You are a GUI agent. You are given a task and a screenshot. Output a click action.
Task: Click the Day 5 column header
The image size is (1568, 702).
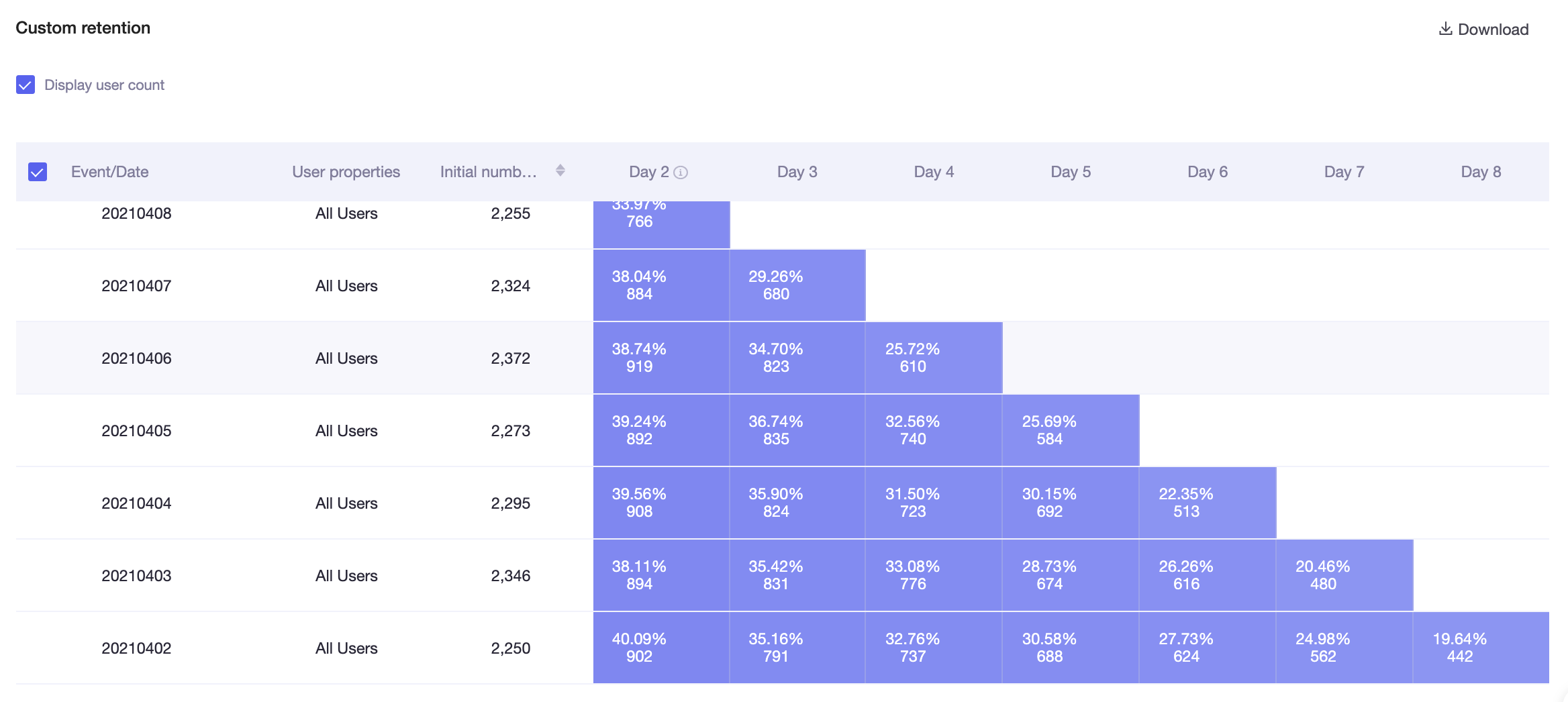[1071, 172]
